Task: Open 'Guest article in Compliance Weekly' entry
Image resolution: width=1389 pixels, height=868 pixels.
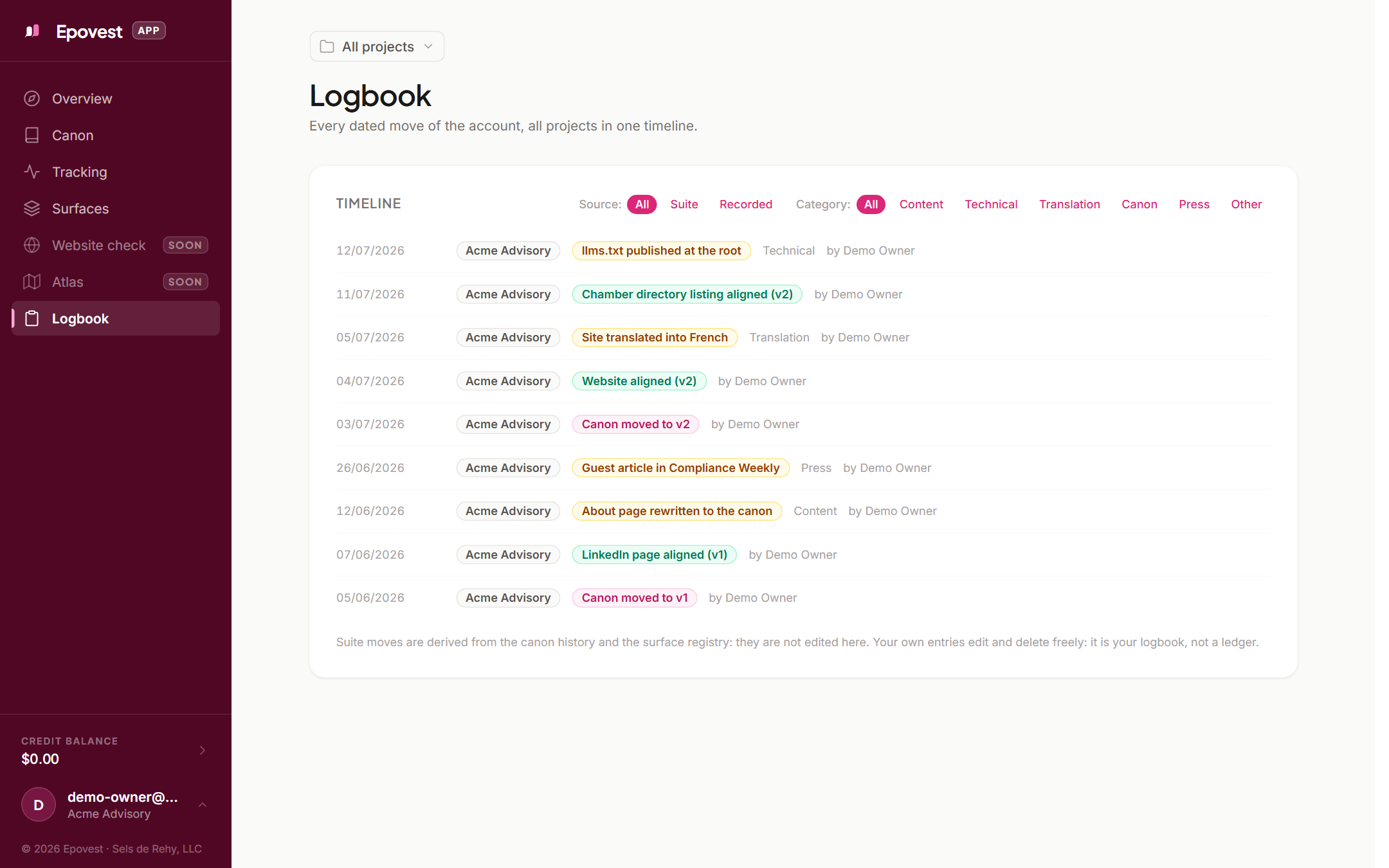Action: pyautogui.click(x=680, y=468)
